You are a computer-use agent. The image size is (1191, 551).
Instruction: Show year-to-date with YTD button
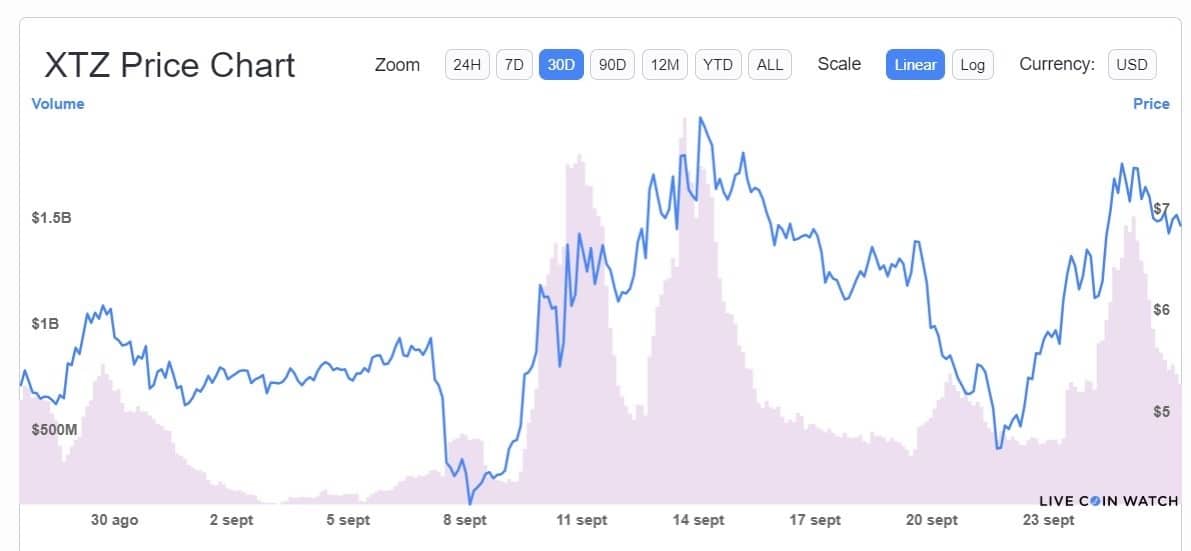[718, 65]
